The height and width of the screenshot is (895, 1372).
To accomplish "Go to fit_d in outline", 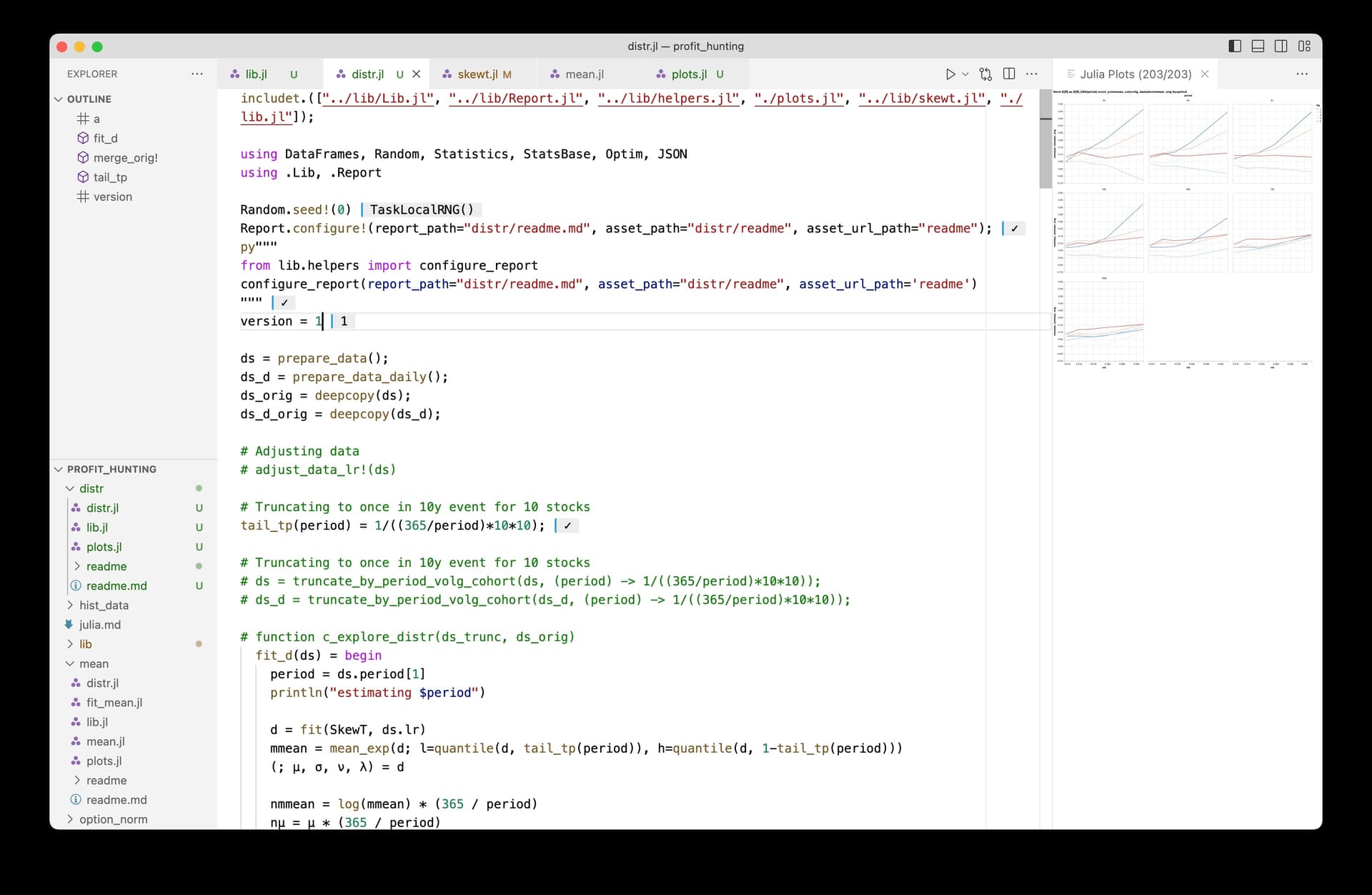I will tap(134, 138).
